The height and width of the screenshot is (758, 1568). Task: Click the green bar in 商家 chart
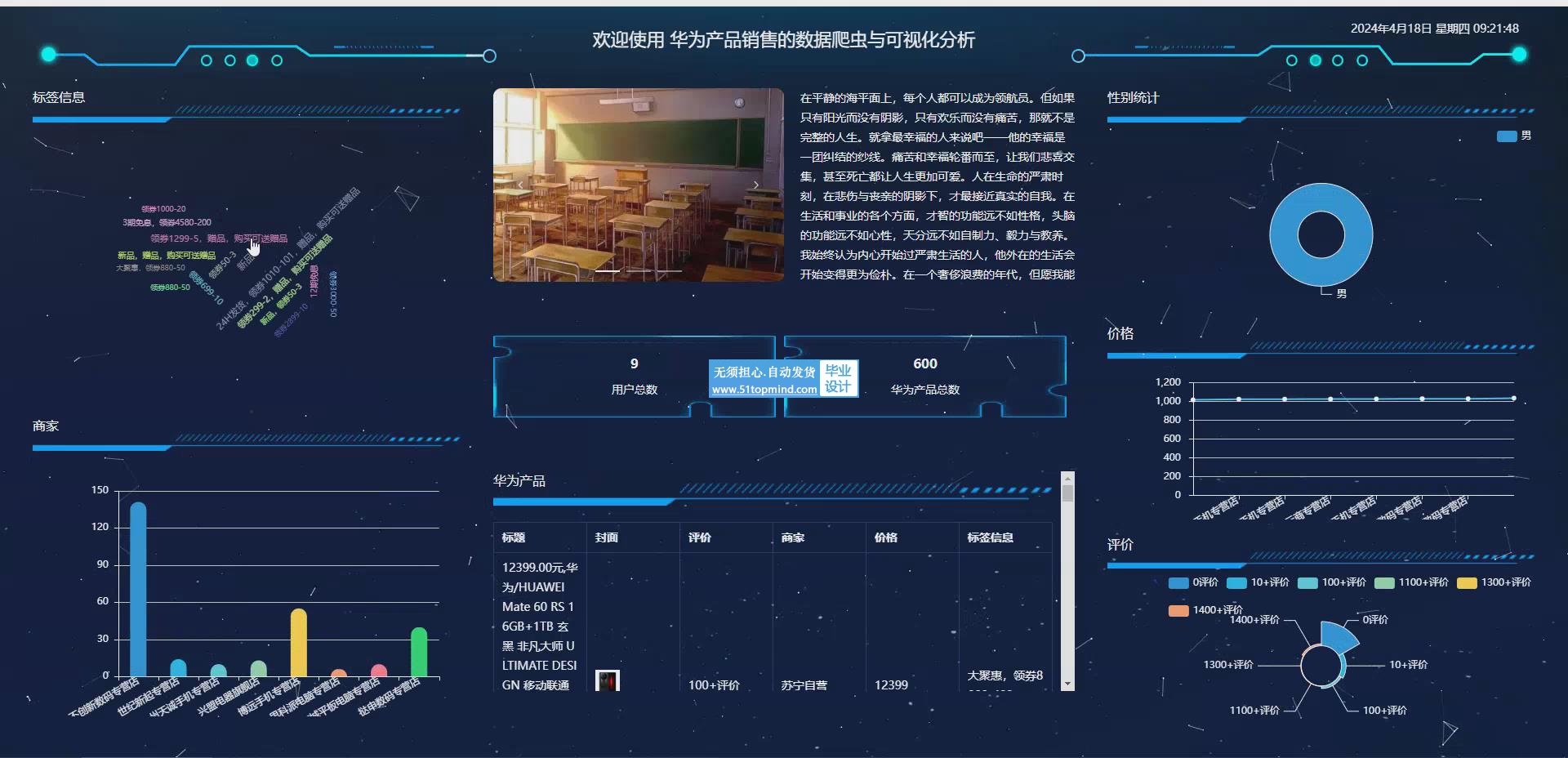419,652
